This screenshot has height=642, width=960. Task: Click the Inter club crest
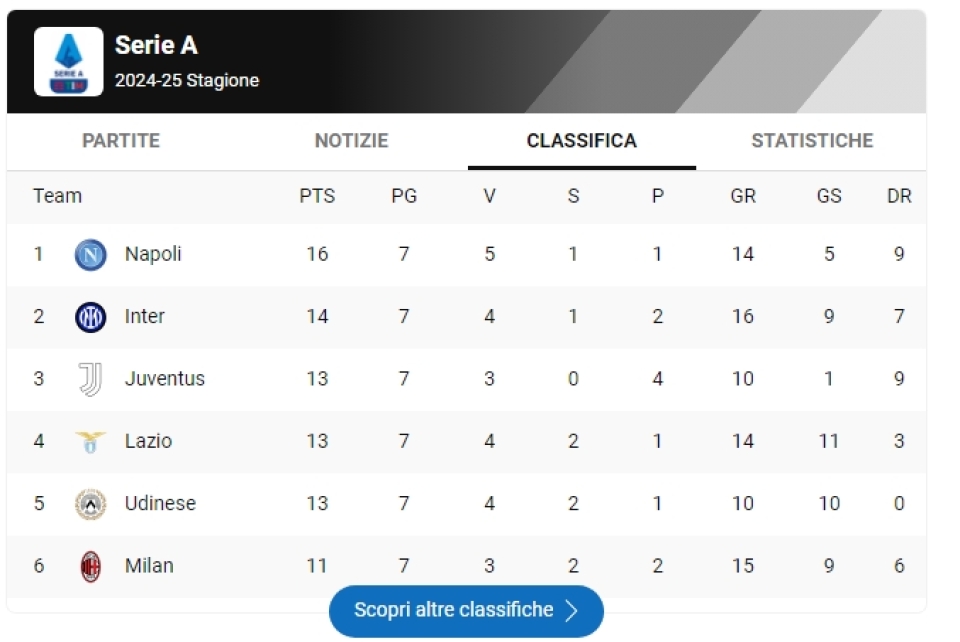pos(90,317)
